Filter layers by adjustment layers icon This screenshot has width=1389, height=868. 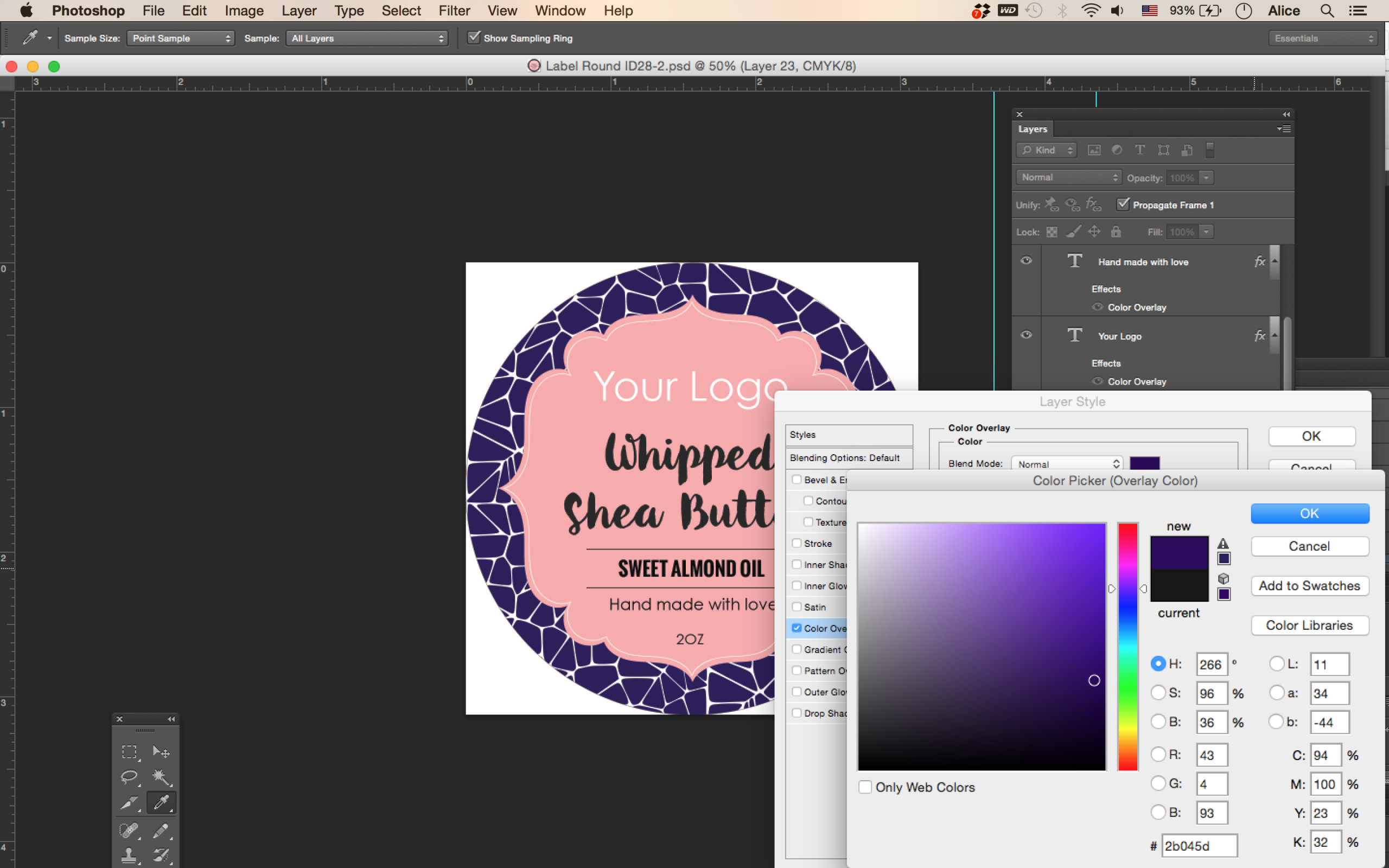[x=1117, y=150]
